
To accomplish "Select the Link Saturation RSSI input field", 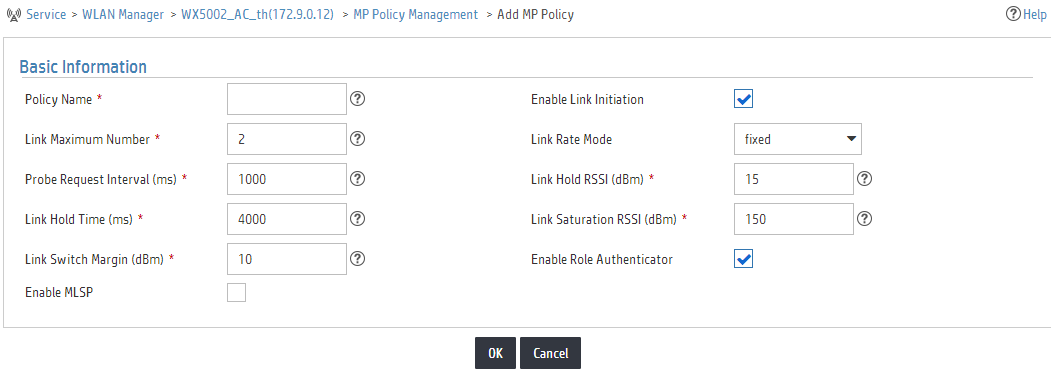I will (x=794, y=219).
